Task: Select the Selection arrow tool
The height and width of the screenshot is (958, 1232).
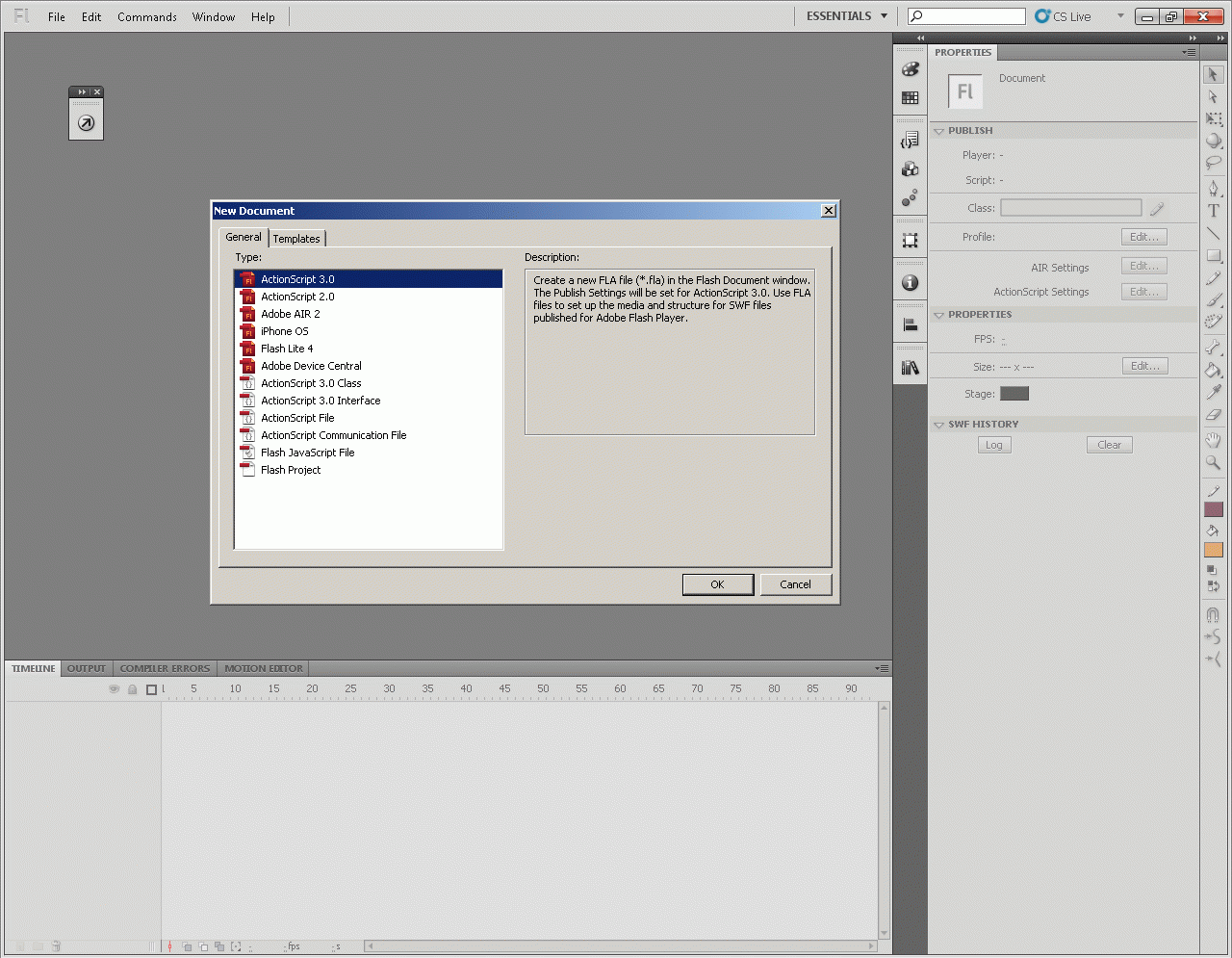Action: coord(1213,74)
